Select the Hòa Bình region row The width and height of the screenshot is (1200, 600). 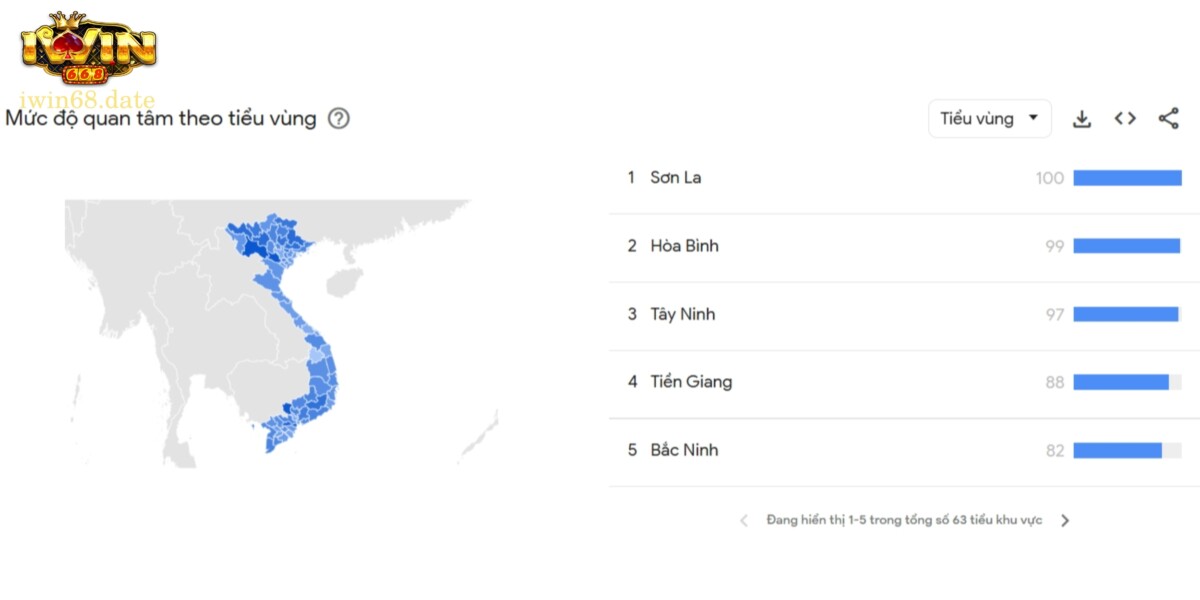(x=684, y=246)
